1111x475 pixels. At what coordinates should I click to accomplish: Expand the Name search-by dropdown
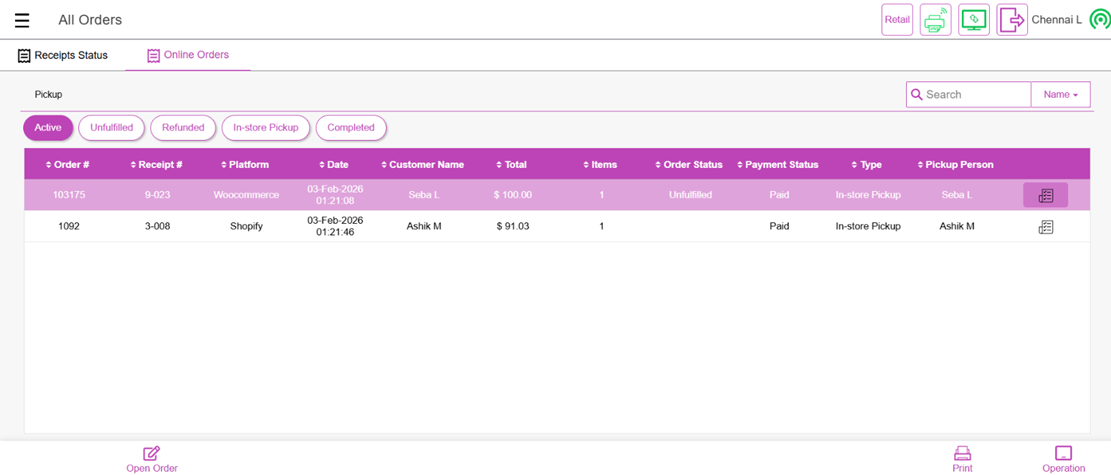[1060, 95]
